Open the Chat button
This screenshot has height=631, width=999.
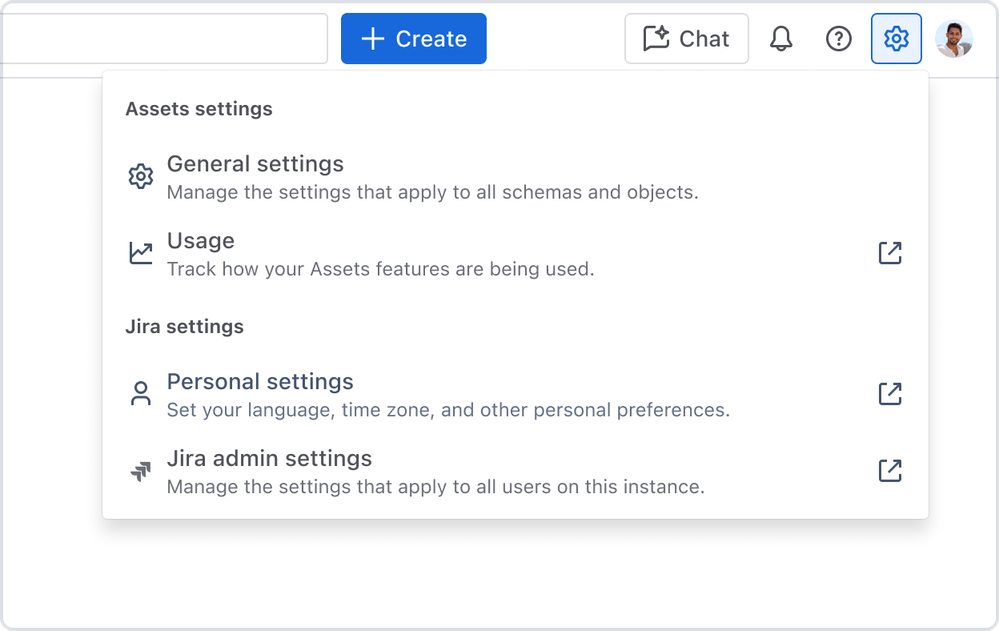coord(686,39)
